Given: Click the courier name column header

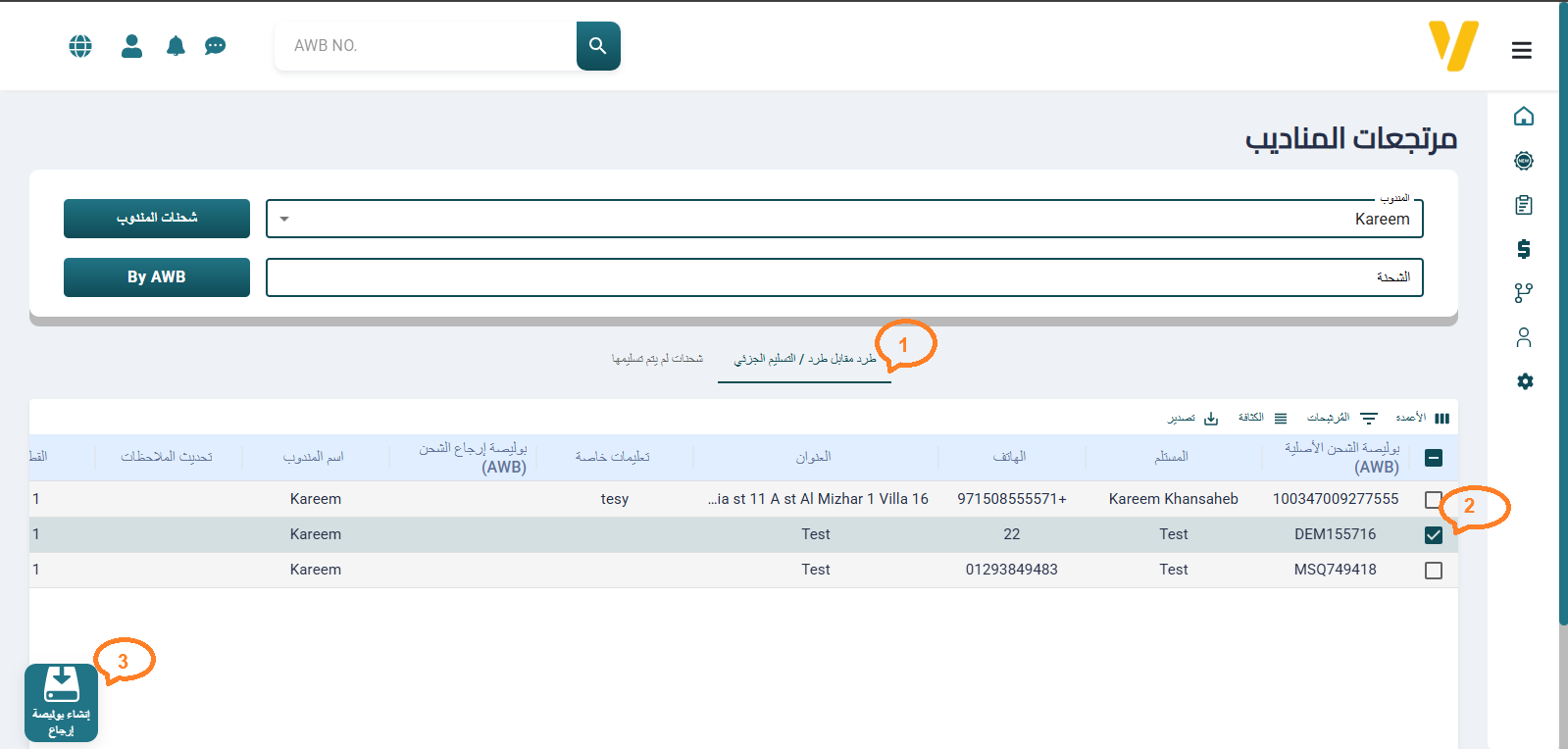Looking at the screenshot, I should click(313, 457).
